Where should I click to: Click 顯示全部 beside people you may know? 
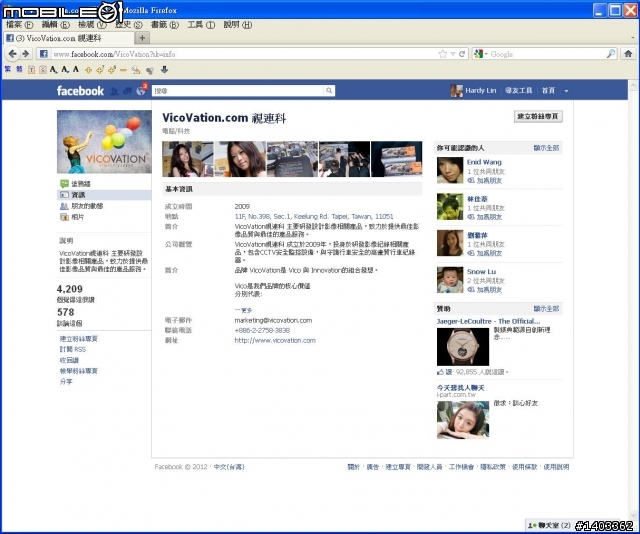[546, 148]
